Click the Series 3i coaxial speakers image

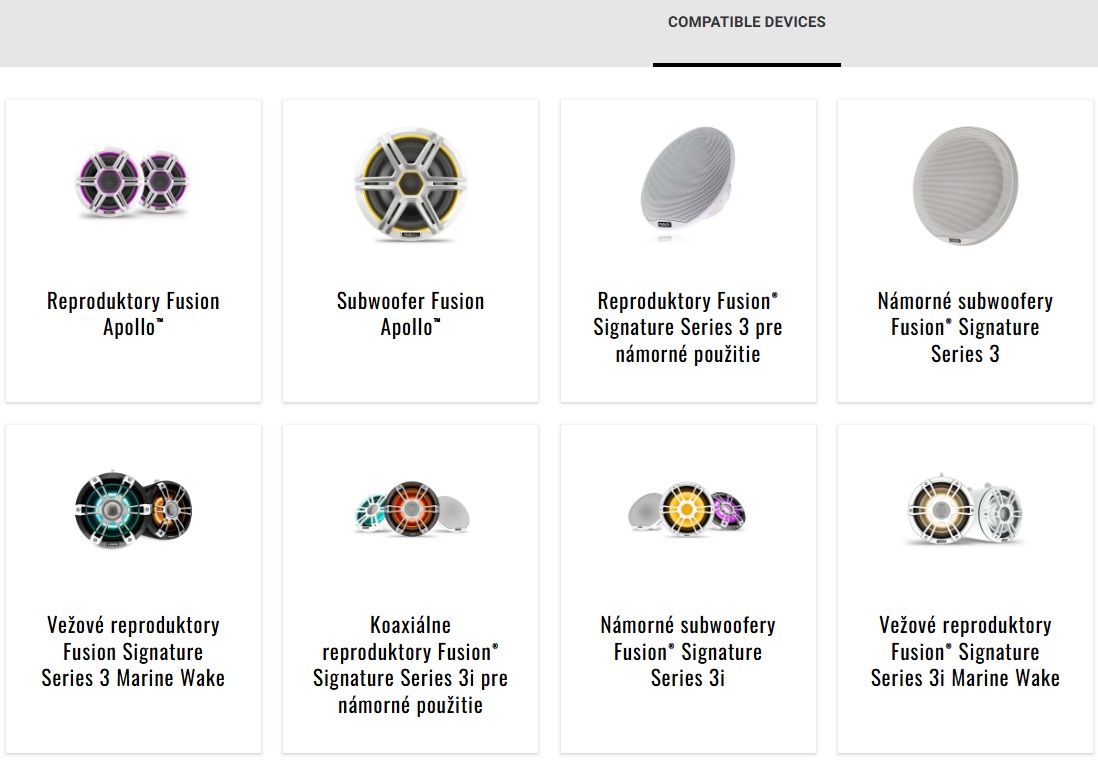click(x=411, y=509)
